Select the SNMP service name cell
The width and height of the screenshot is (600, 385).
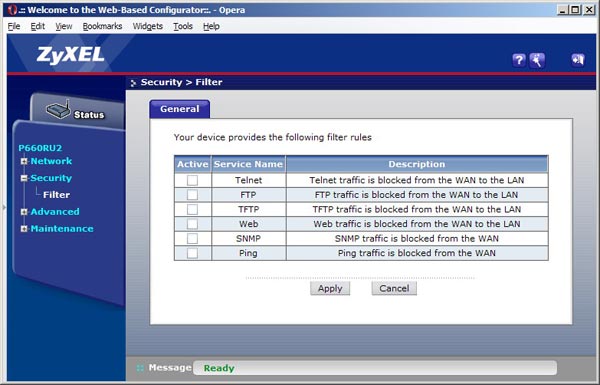click(248, 238)
